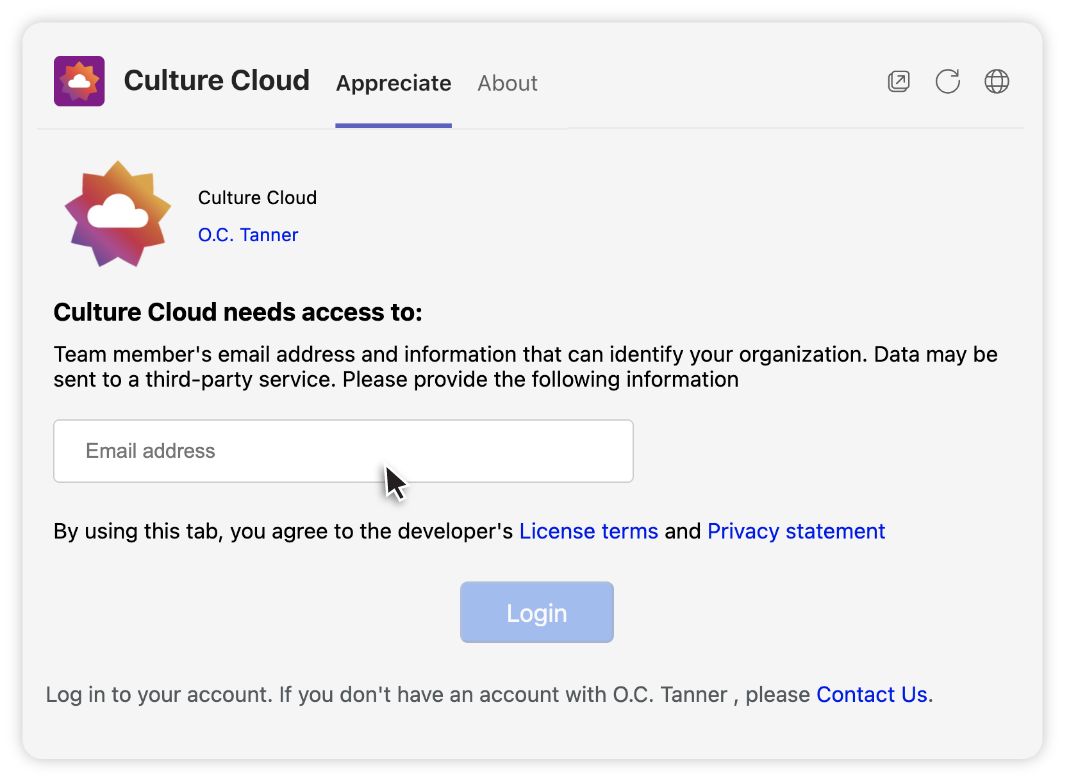Click the Login button

click(x=537, y=612)
